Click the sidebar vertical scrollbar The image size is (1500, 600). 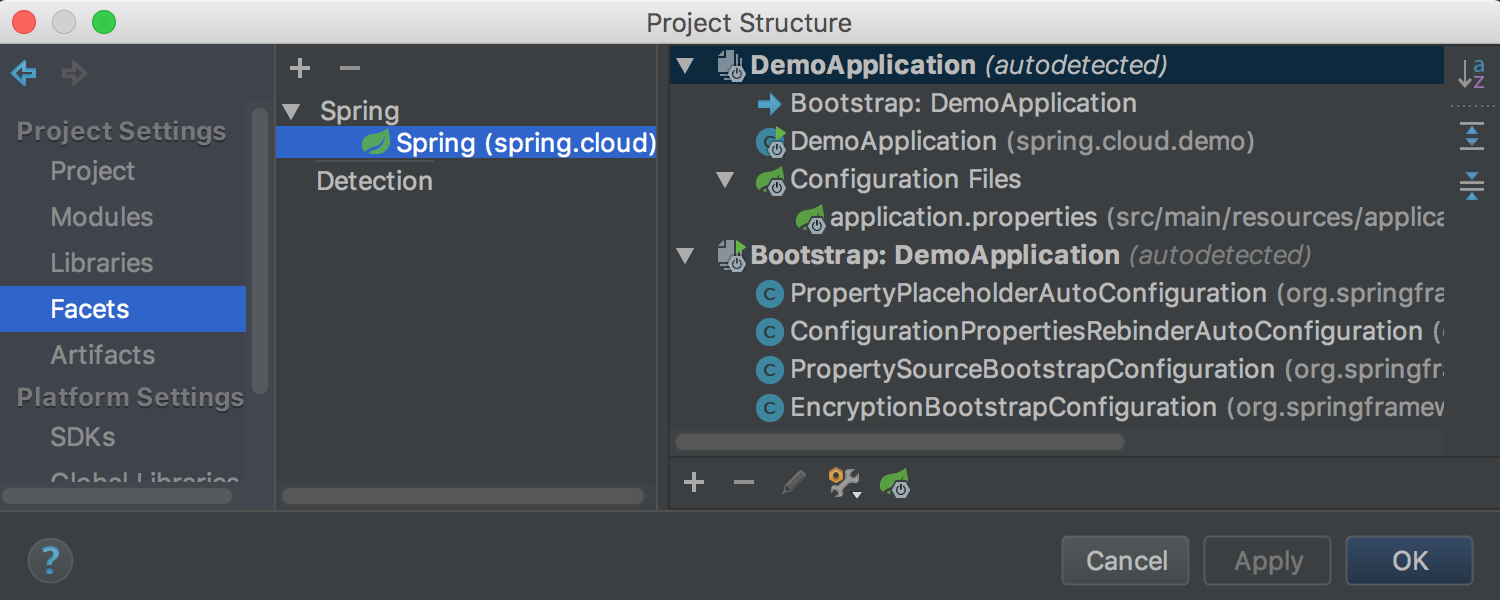[260, 250]
